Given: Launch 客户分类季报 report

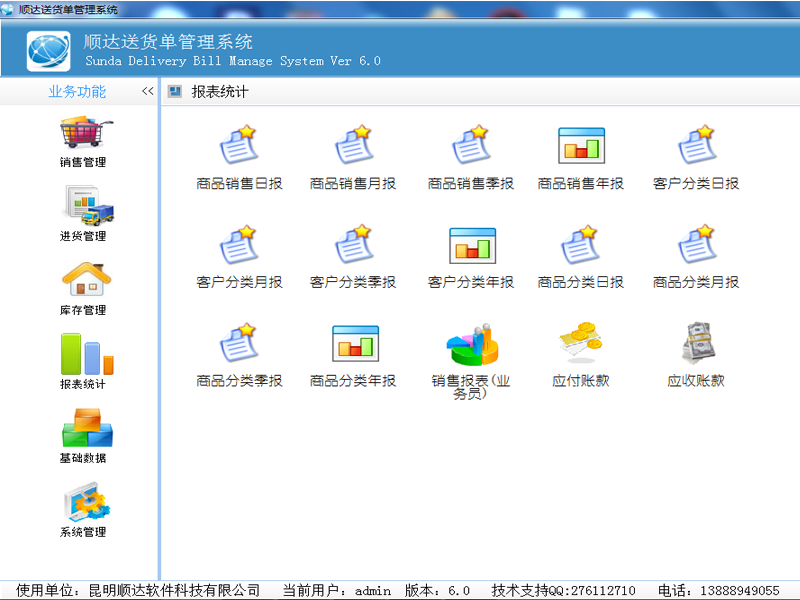Looking at the screenshot, I should pos(353,246).
